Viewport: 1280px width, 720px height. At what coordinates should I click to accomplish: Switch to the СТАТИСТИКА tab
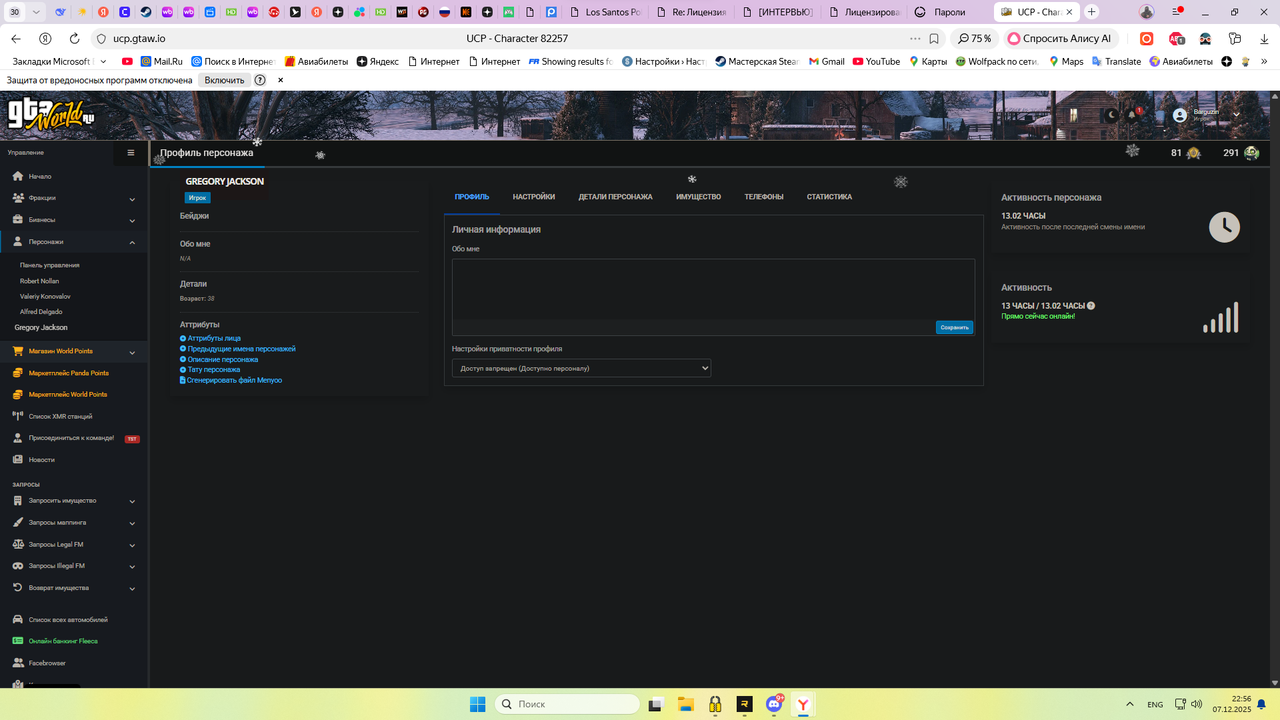click(829, 197)
